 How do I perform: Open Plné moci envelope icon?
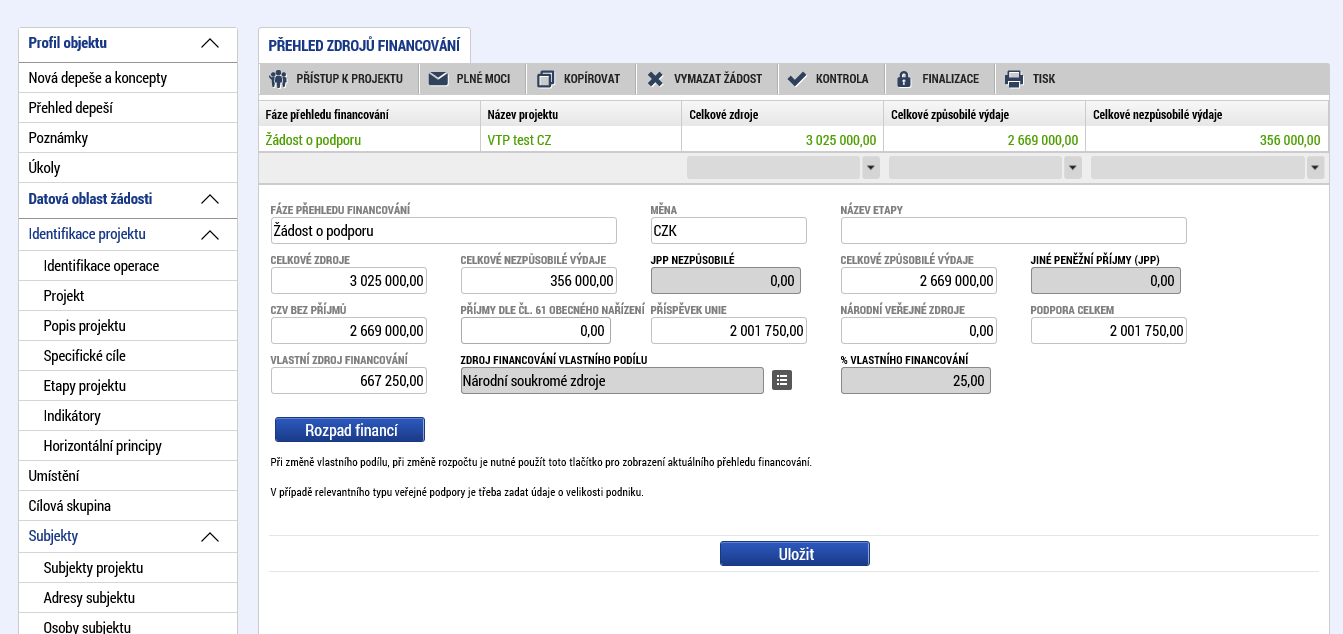point(438,79)
